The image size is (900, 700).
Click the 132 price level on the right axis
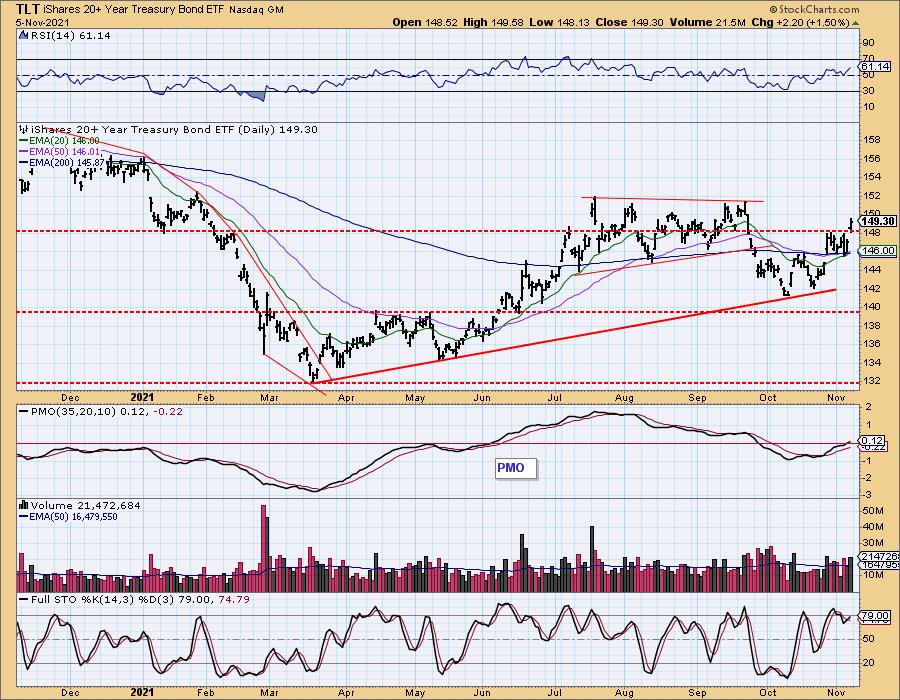click(872, 381)
